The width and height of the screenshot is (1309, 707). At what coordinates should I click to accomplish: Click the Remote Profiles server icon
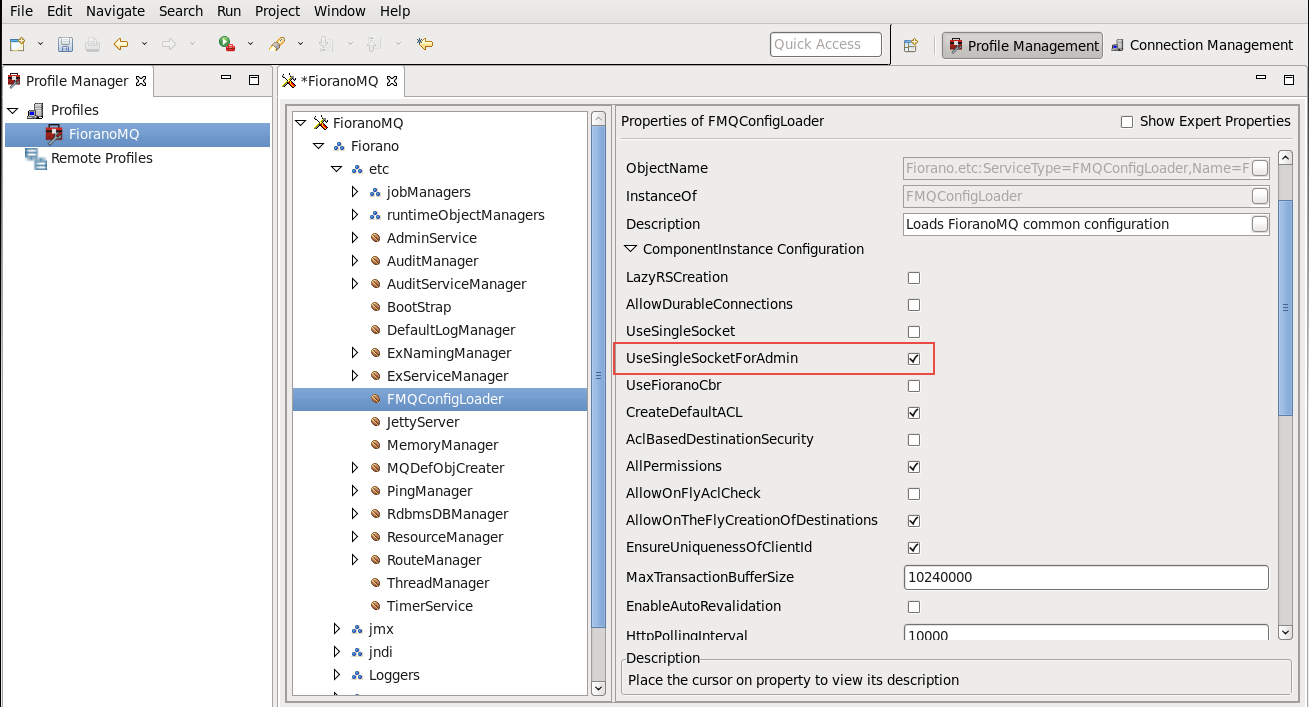(36, 158)
